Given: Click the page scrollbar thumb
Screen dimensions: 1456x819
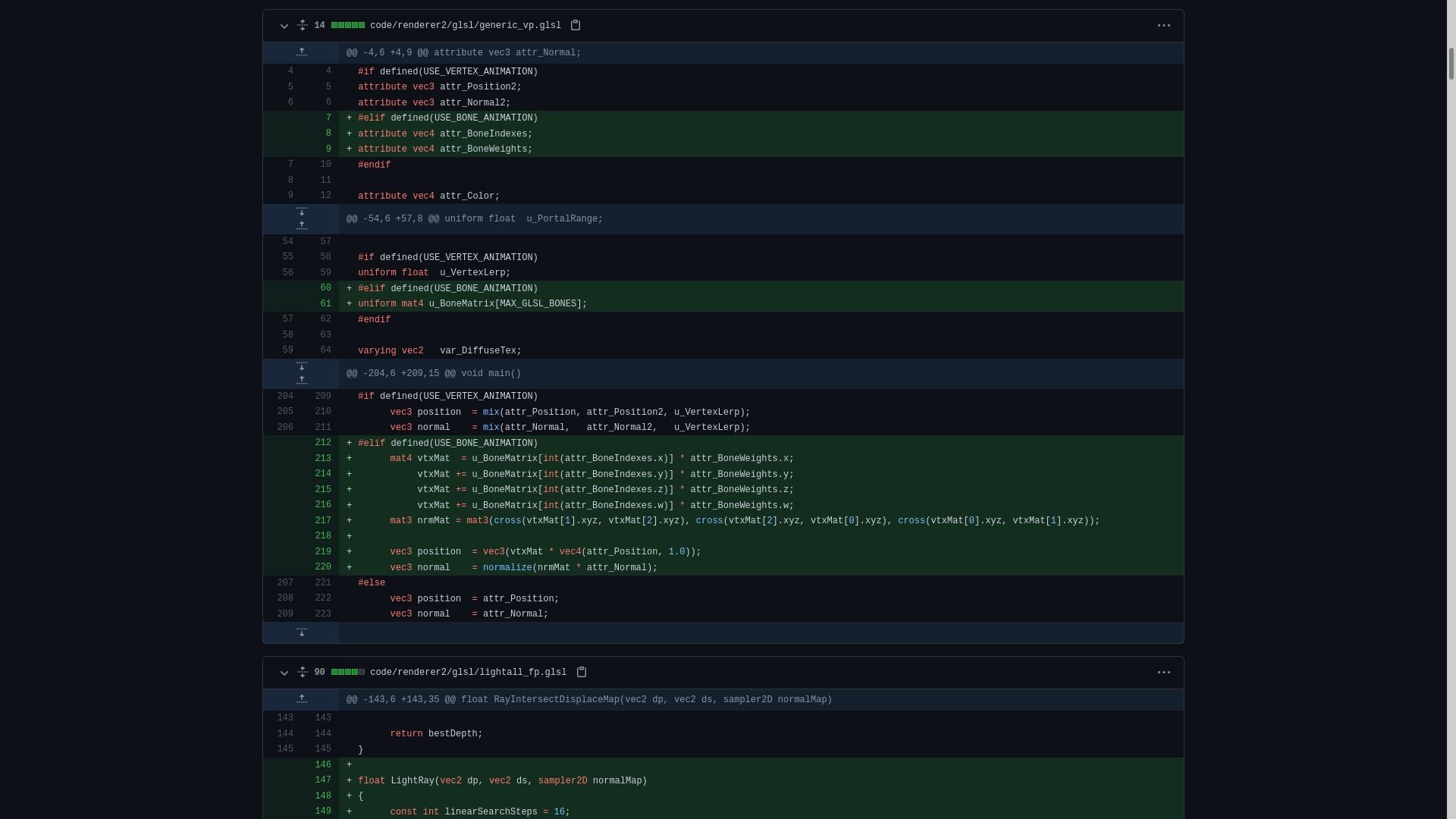Looking at the screenshot, I should (x=1451, y=64).
